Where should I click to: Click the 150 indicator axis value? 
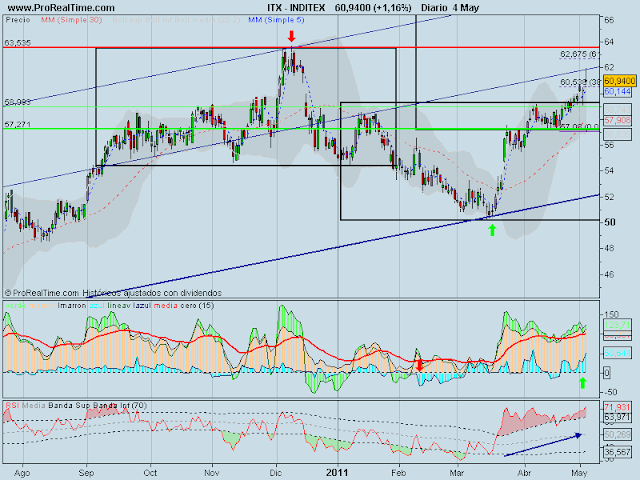pos(612,314)
